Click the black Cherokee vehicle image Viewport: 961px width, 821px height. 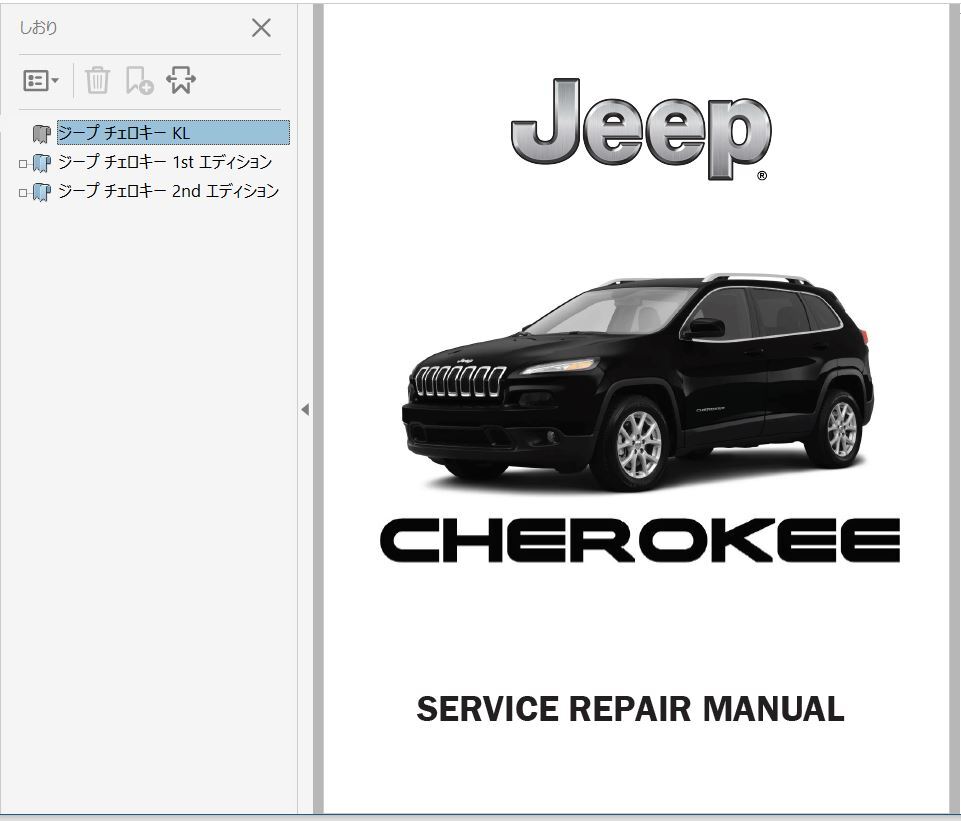(x=637, y=383)
